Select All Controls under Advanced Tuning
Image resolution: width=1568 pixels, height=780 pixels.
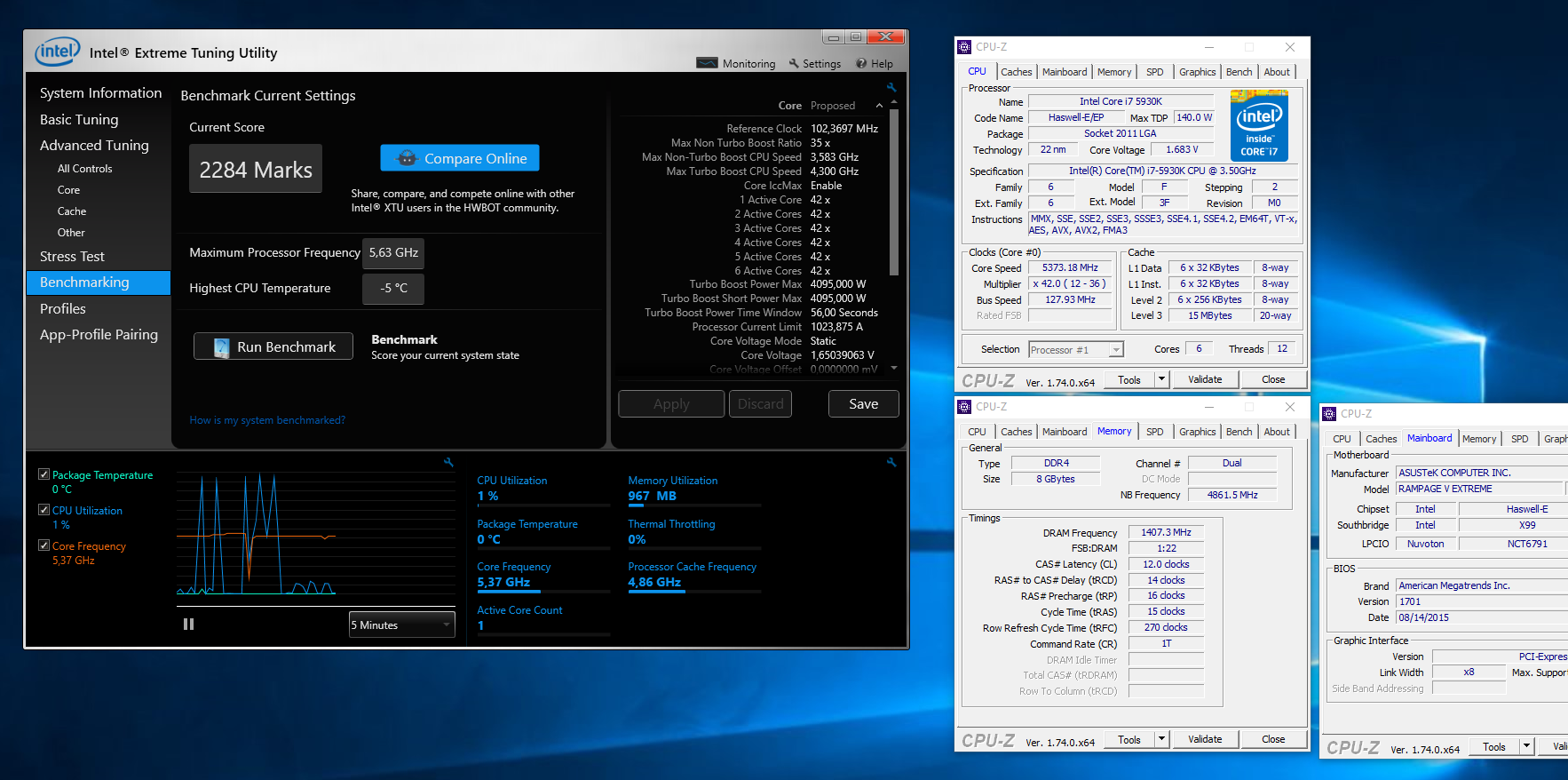[x=84, y=169]
